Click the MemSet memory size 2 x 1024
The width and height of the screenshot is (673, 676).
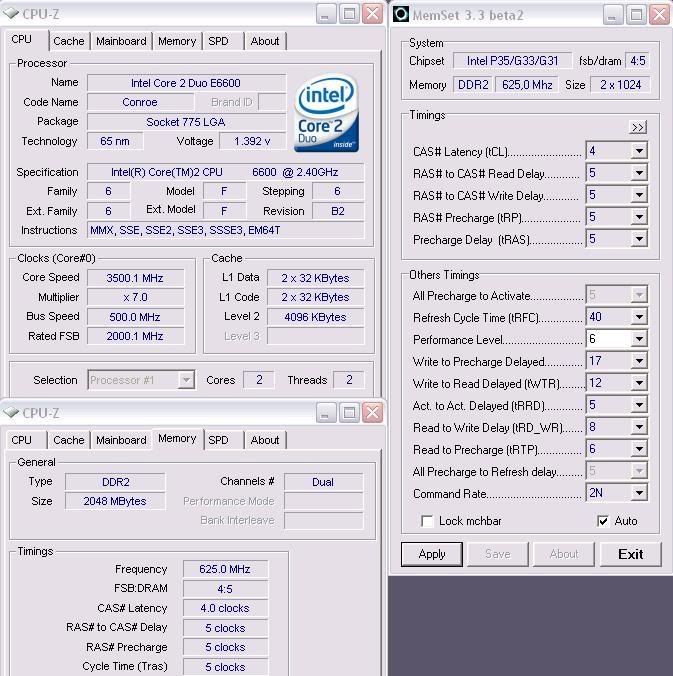pos(621,84)
